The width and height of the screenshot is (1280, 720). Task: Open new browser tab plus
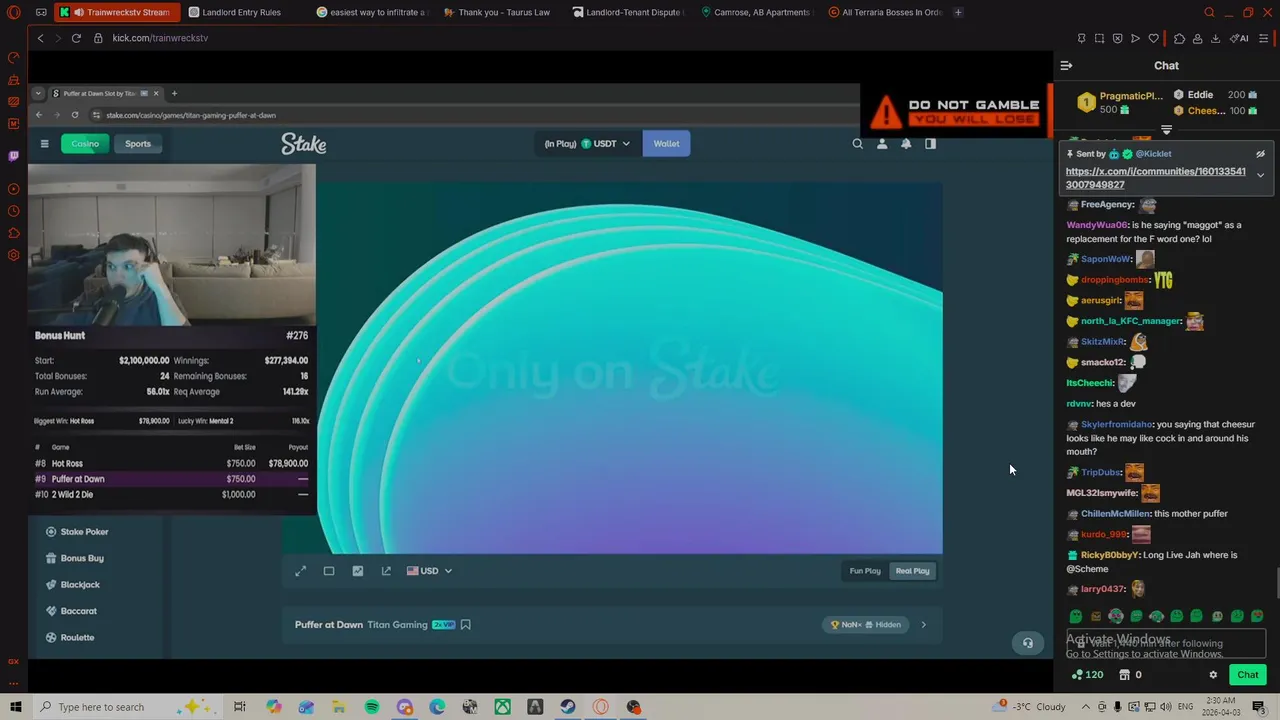click(x=958, y=12)
